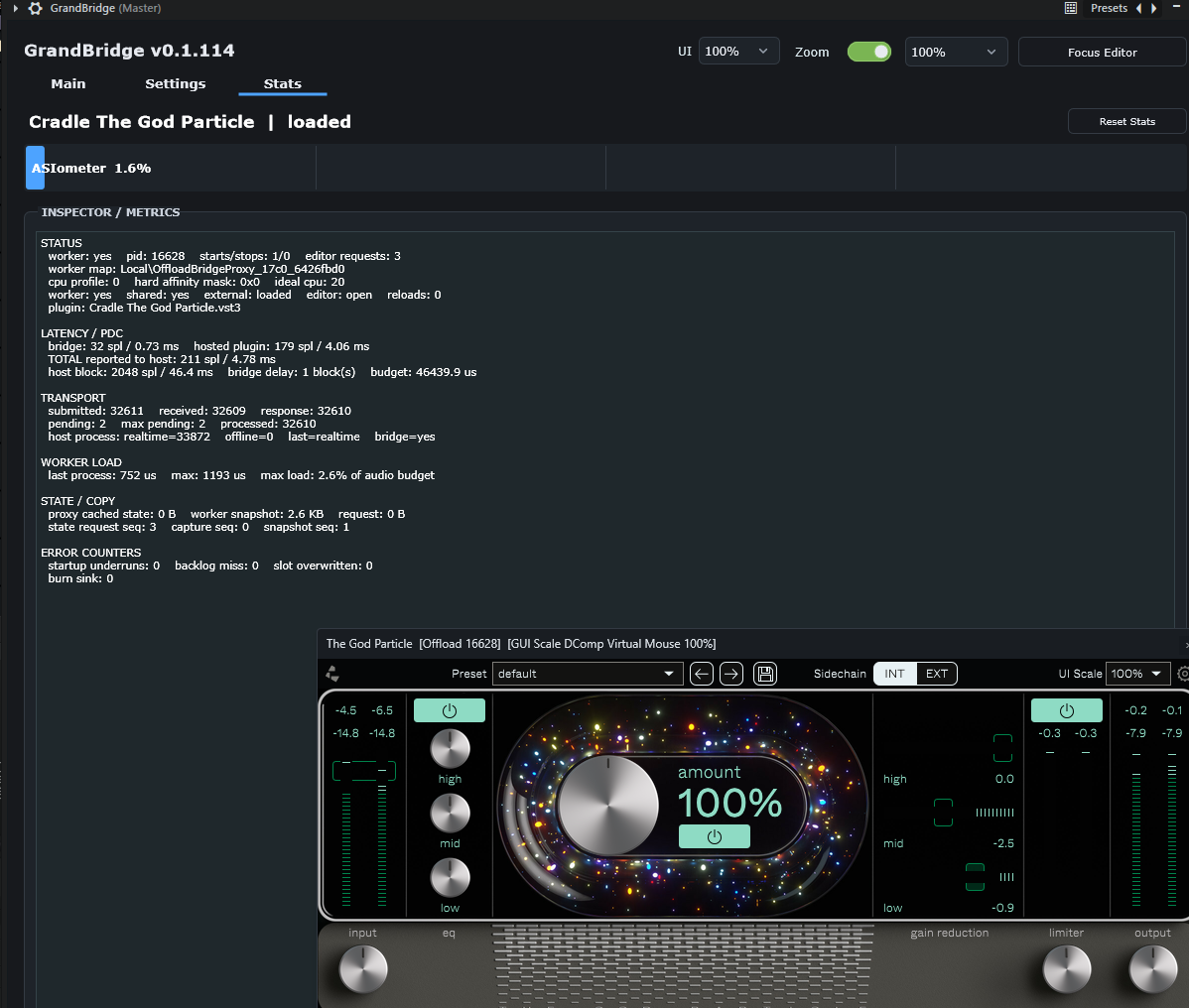Click the high band gain reduction bracket icon
1189x1008 pixels.
(x=1002, y=748)
